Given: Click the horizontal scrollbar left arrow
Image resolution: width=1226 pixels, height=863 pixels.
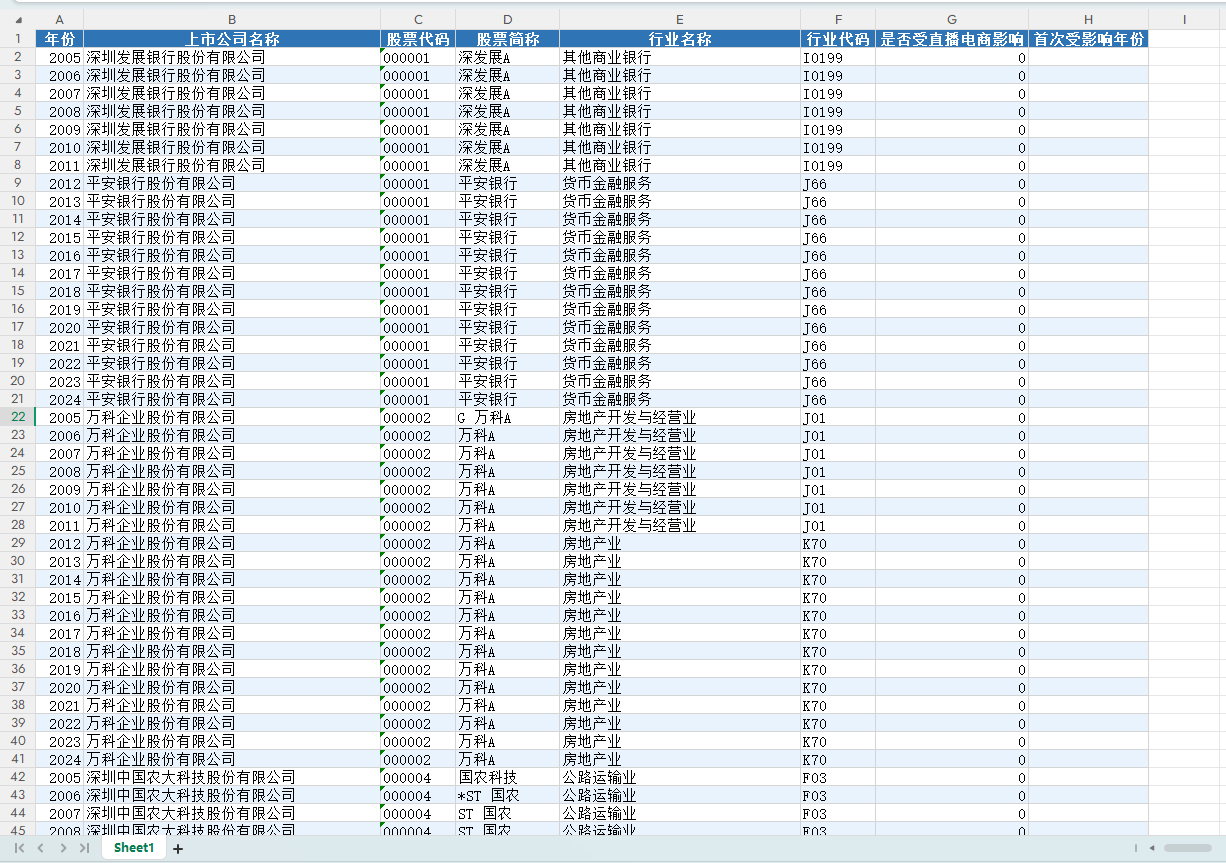Looking at the screenshot, I should pyautogui.click(x=1152, y=848).
